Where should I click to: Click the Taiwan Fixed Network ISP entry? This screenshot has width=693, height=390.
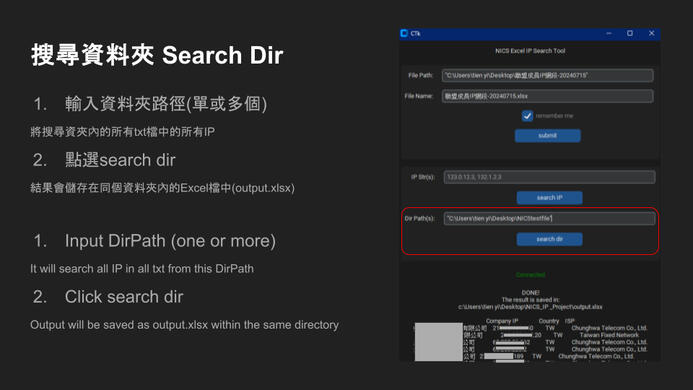point(609,335)
